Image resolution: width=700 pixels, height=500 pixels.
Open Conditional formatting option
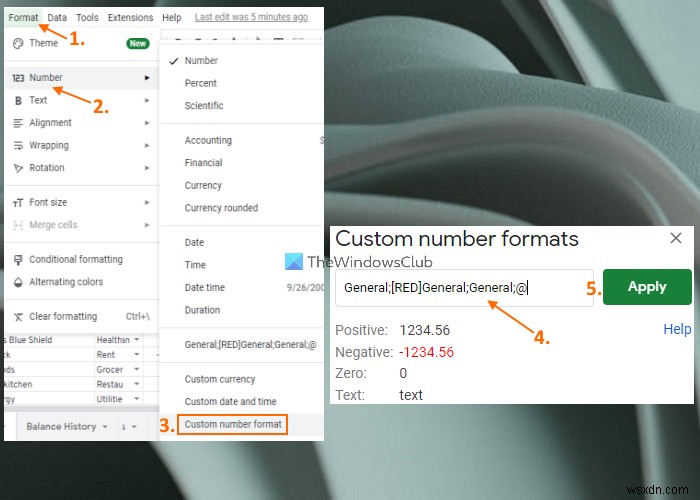point(81,259)
